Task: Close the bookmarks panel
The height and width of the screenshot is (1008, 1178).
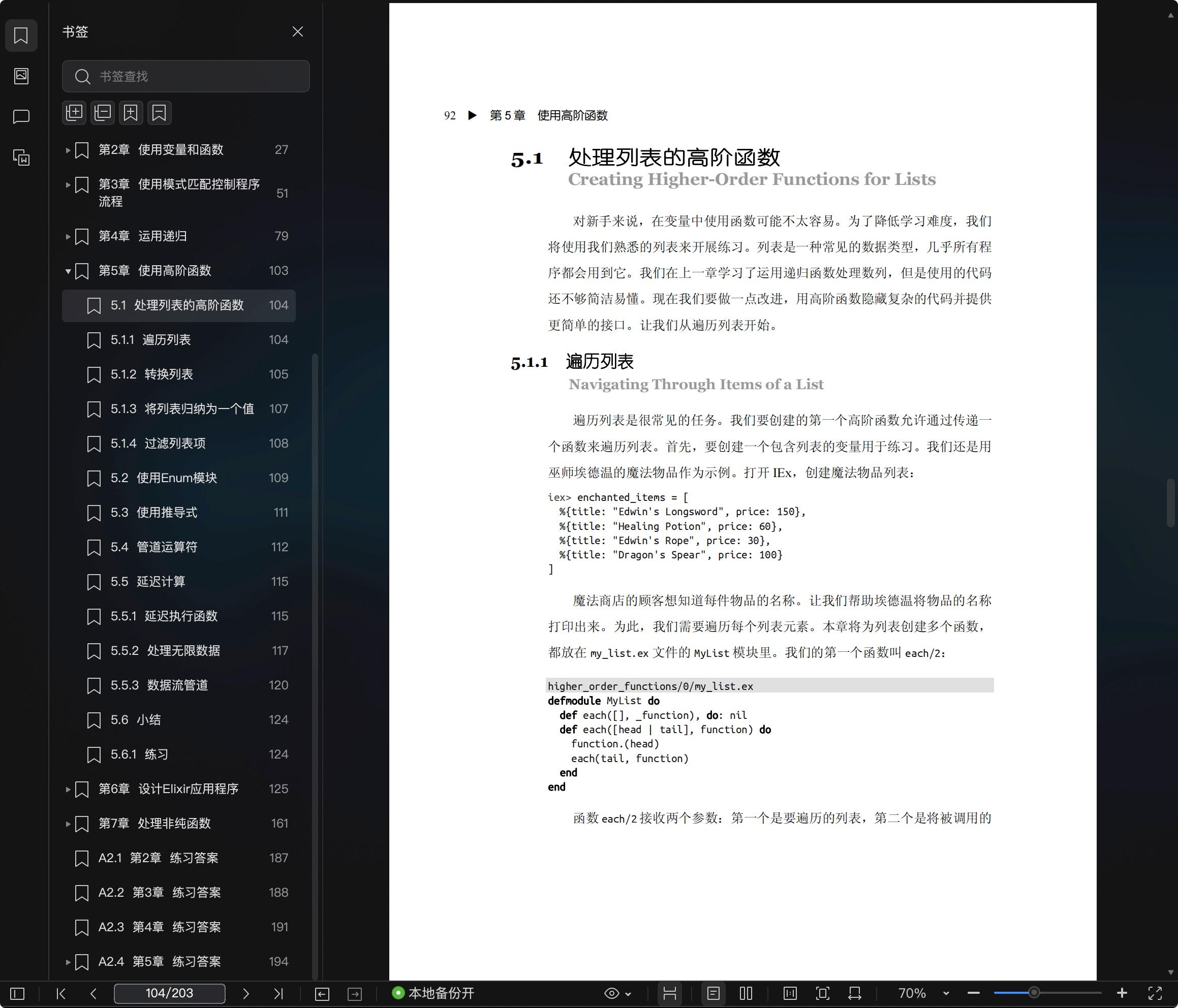Action: 297,32
